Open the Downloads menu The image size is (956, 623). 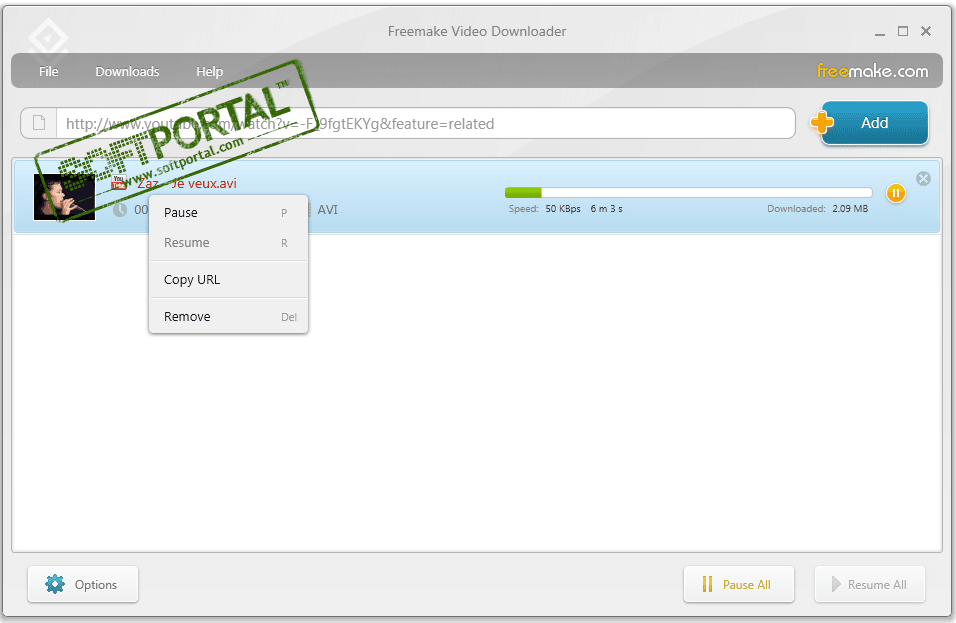[x=127, y=71]
